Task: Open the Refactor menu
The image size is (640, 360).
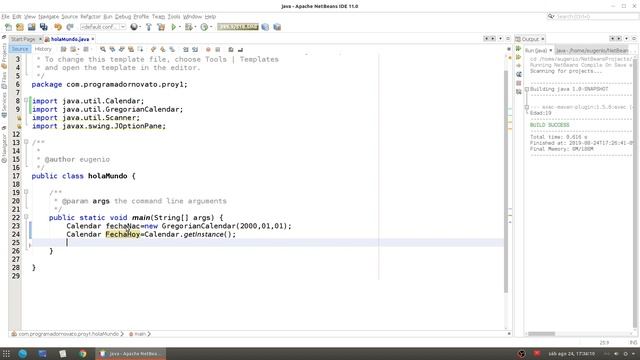Action: [x=90, y=17]
